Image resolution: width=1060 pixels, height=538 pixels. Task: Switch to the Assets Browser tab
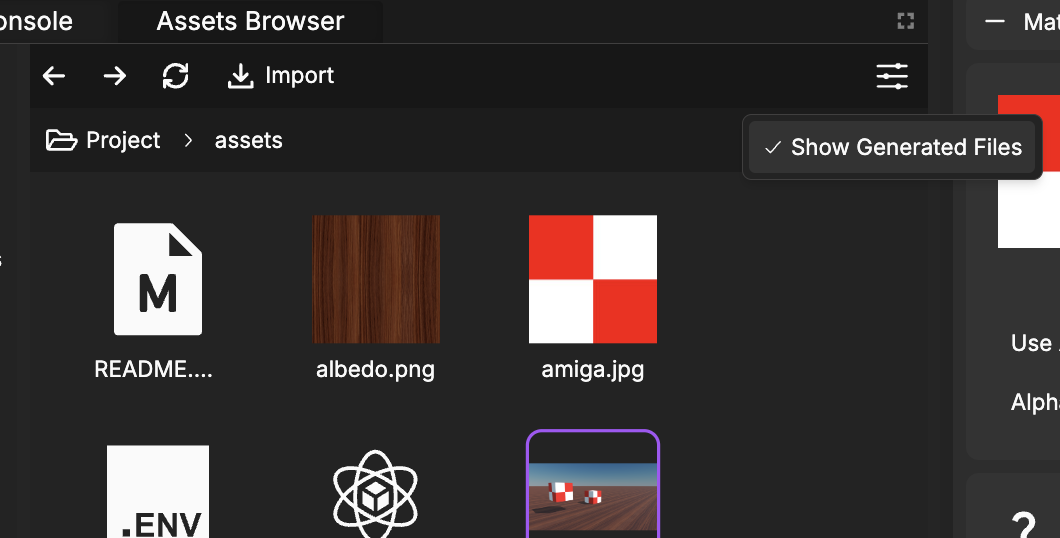tap(250, 22)
